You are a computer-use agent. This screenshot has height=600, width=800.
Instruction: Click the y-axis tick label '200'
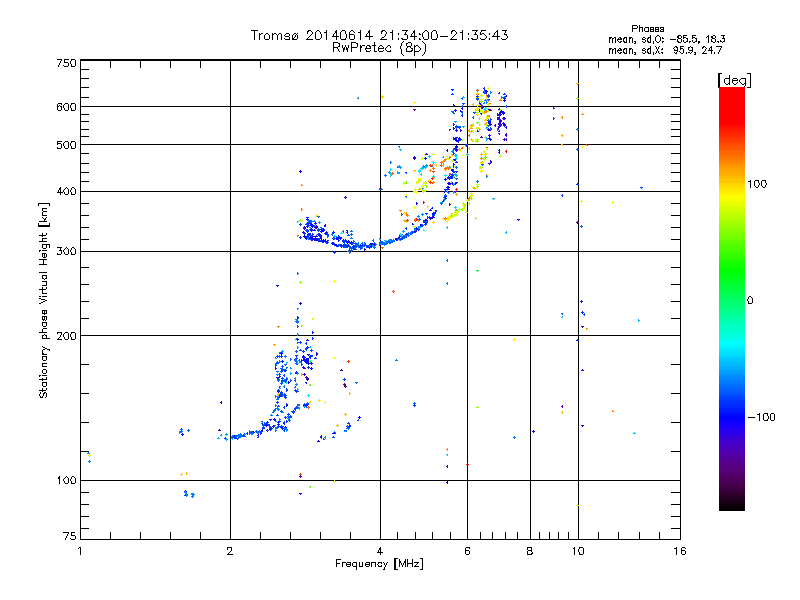(66, 336)
